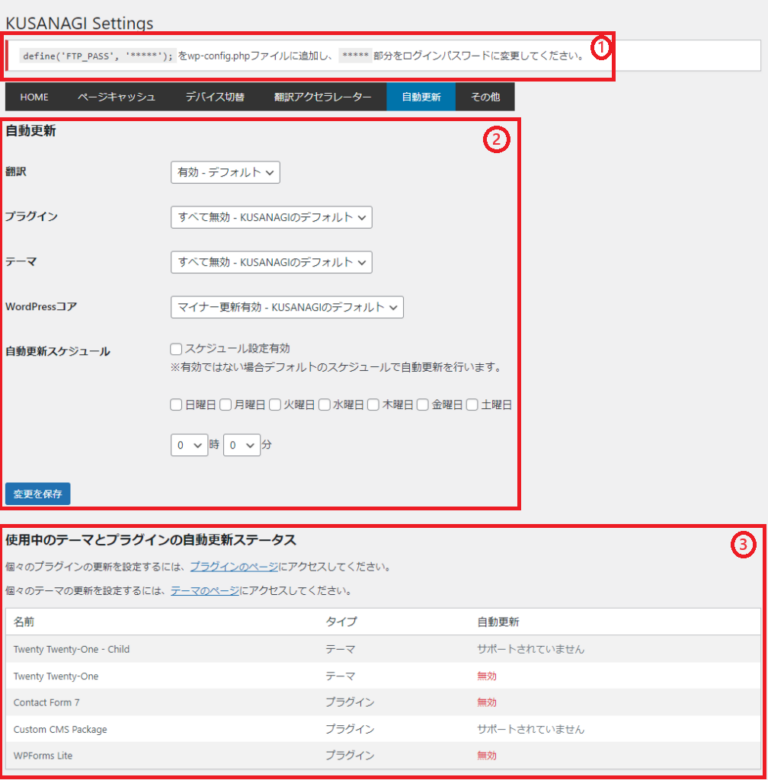Open the HOME tab
Screen dimensions: 768x780
pyautogui.click(x=34, y=97)
